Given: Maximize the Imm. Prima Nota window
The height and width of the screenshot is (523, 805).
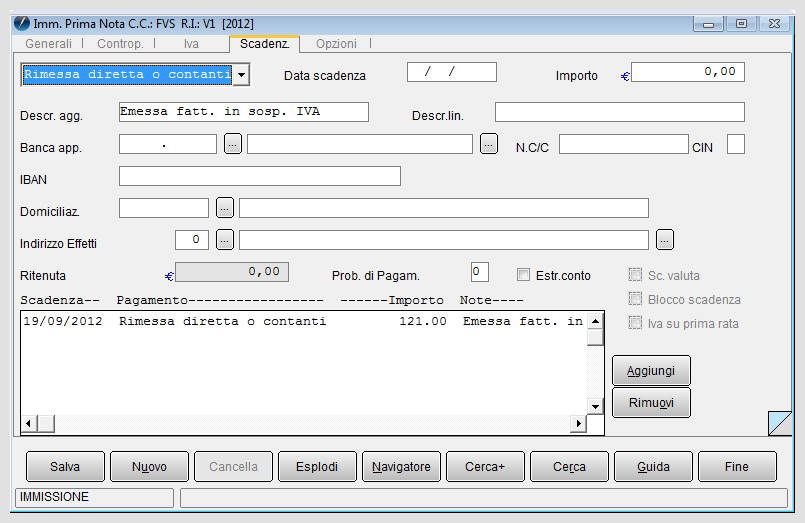Looking at the screenshot, I should (741, 24).
